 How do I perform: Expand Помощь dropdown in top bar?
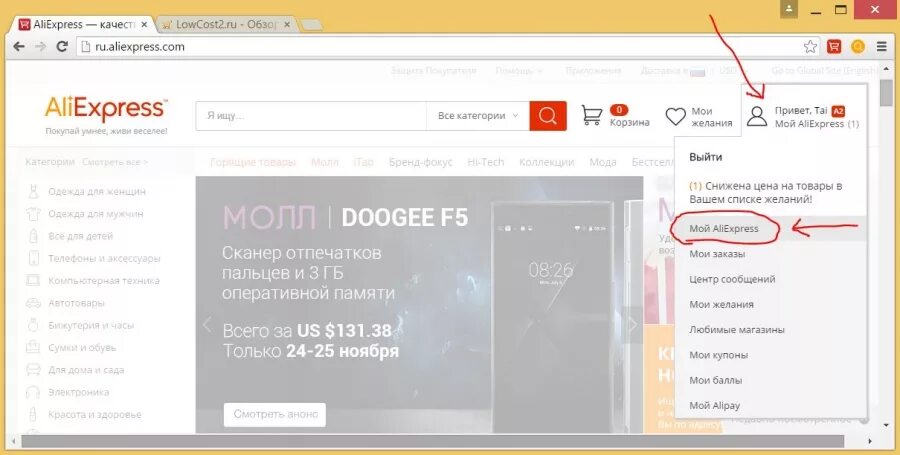coord(519,71)
